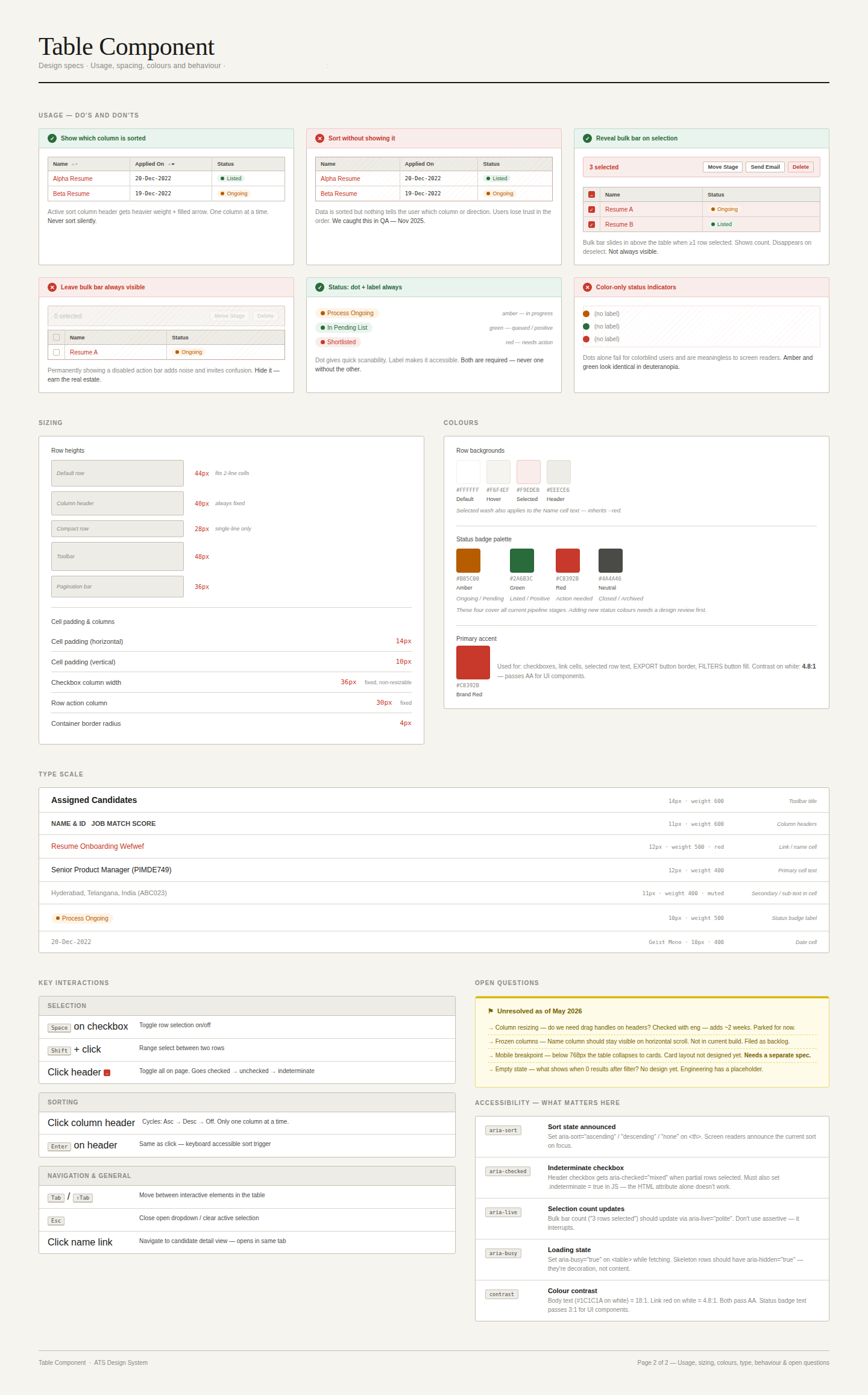Click green check icon beside 'Status: dot + label always'

319,288
